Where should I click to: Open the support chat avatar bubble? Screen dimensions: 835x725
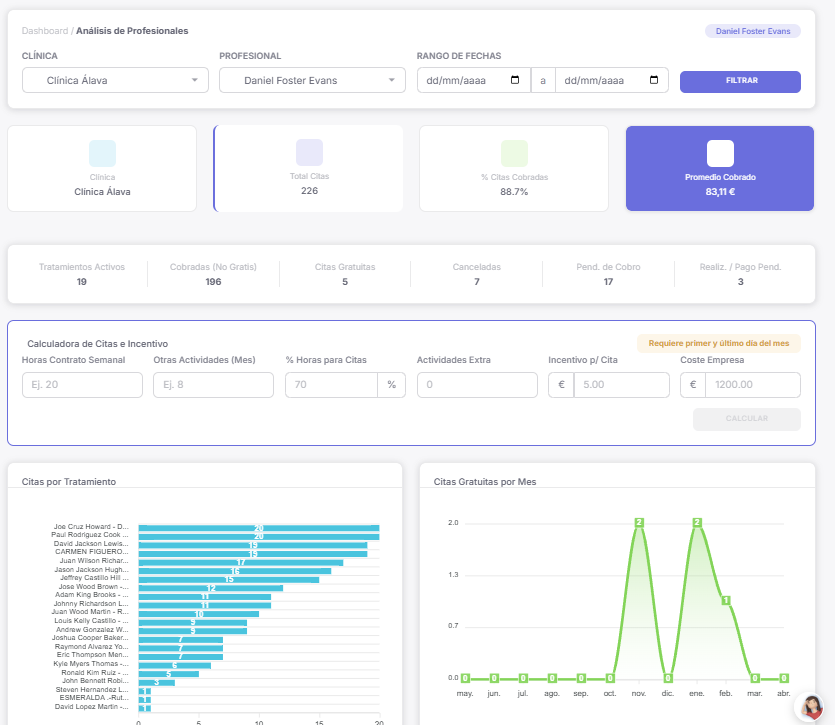coord(813,706)
